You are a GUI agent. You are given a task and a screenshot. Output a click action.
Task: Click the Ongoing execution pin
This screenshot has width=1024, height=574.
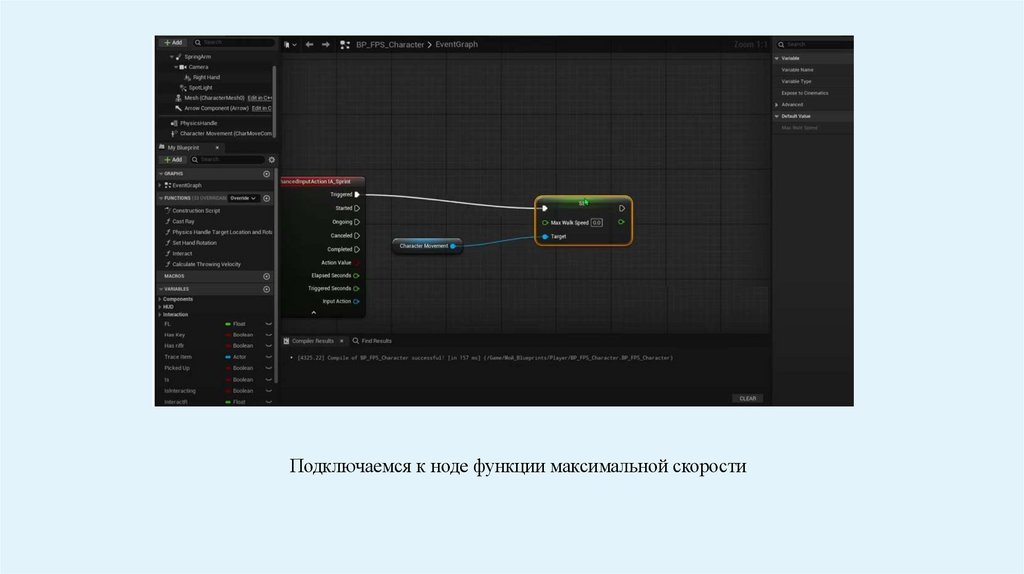click(x=357, y=222)
